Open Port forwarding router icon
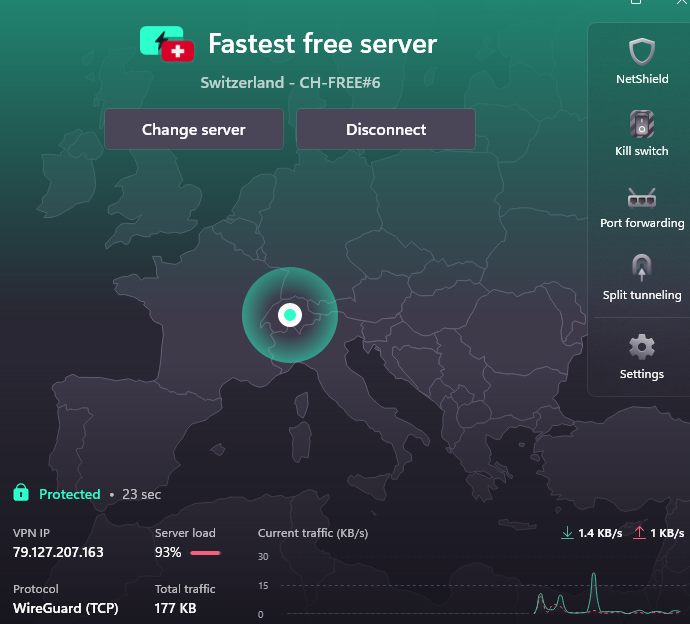This screenshot has width=690, height=624. pos(642,198)
